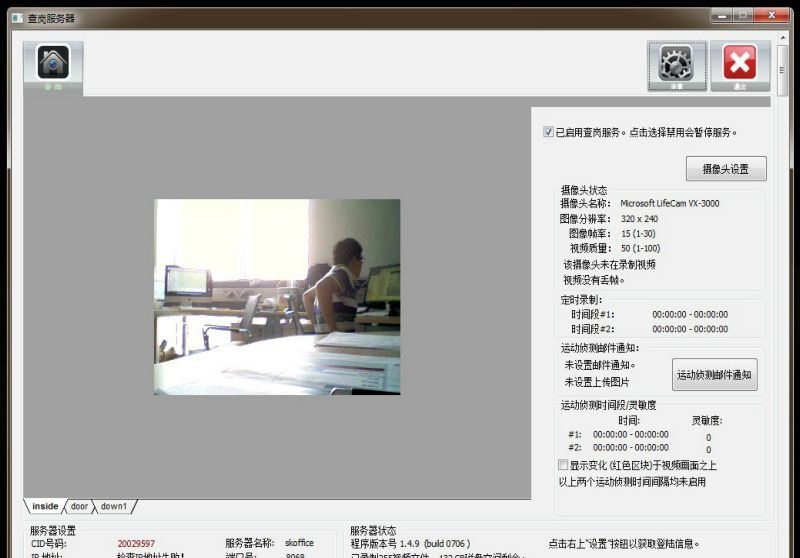Select camera name Microsoft LifeCam VX-3000
This screenshot has height=558, width=800.
[669, 203]
